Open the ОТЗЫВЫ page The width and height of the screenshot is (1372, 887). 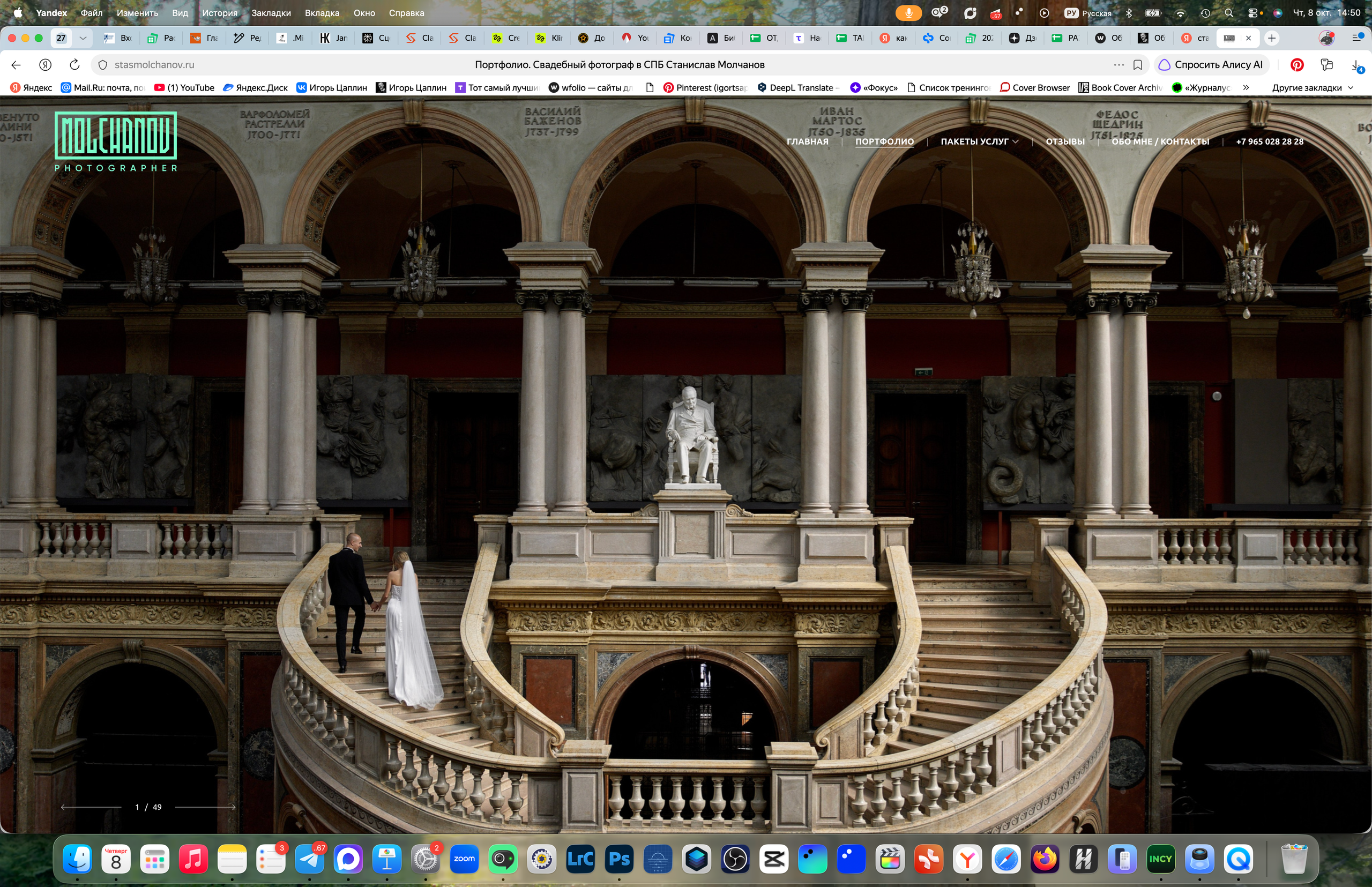(x=1065, y=141)
